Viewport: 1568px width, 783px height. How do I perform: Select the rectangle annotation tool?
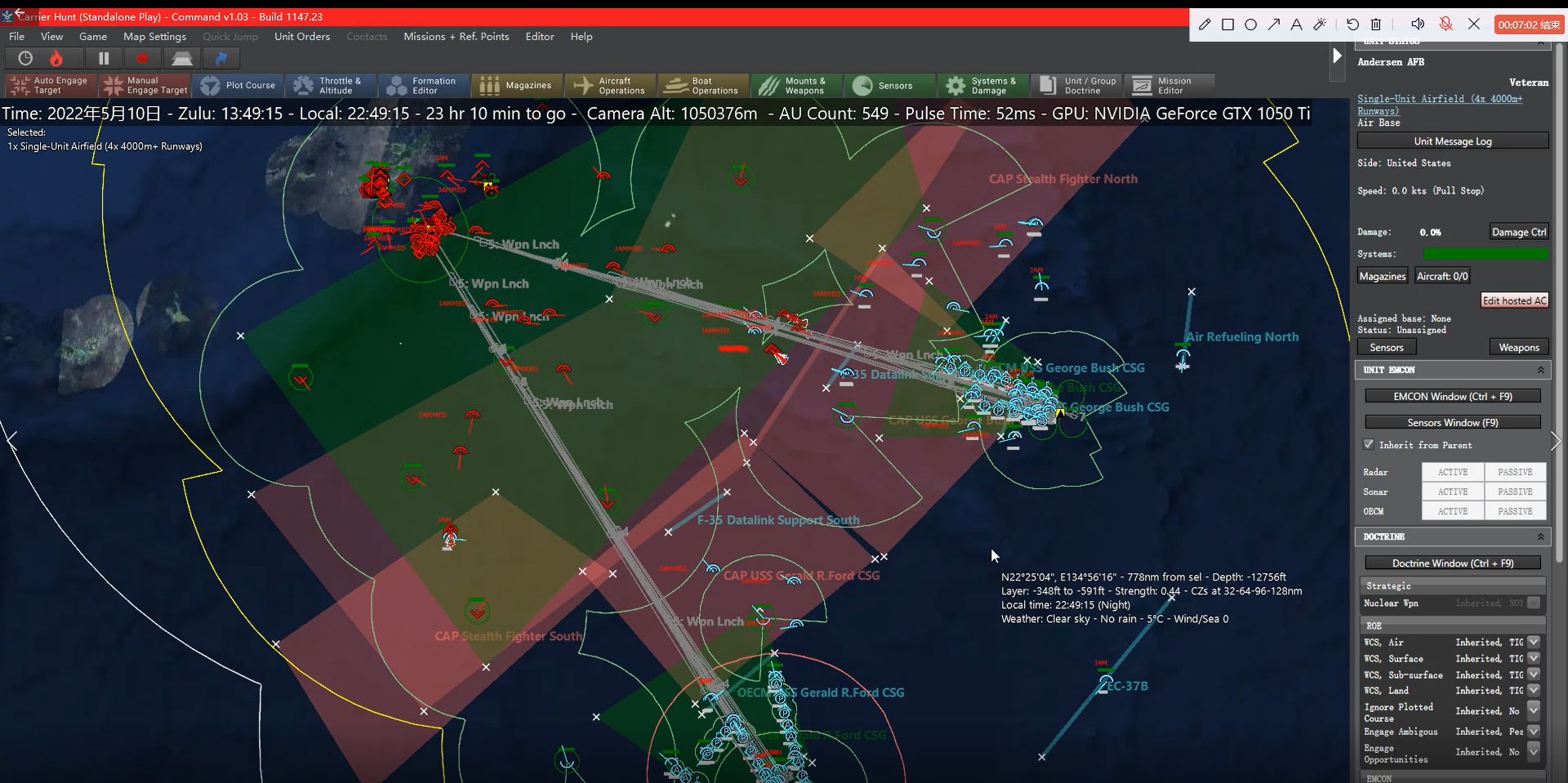(1227, 24)
